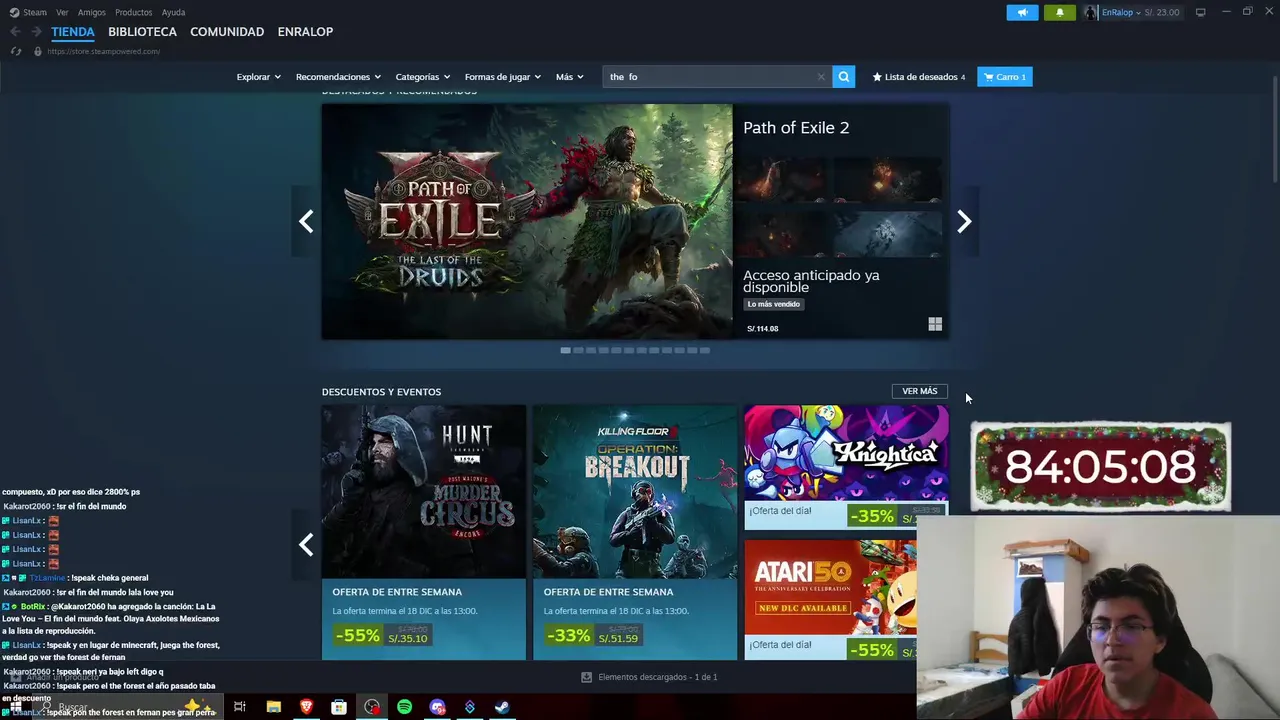The image size is (1280, 720).
Task: Open the Productos menu
Action: [x=134, y=12]
